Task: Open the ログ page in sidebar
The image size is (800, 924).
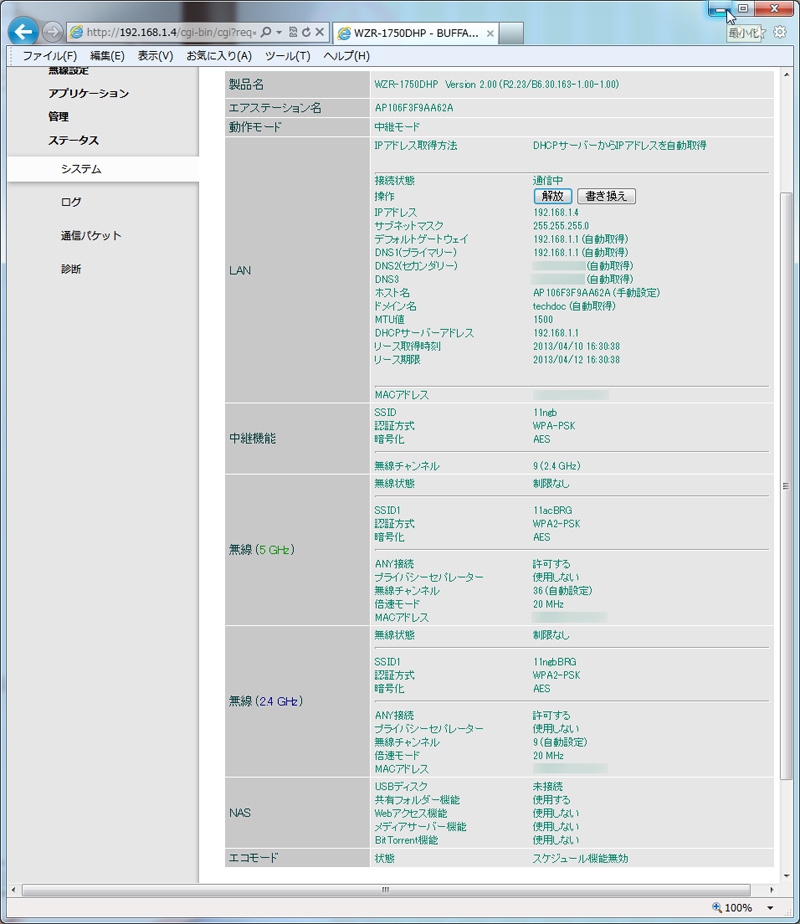Action: (71, 202)
